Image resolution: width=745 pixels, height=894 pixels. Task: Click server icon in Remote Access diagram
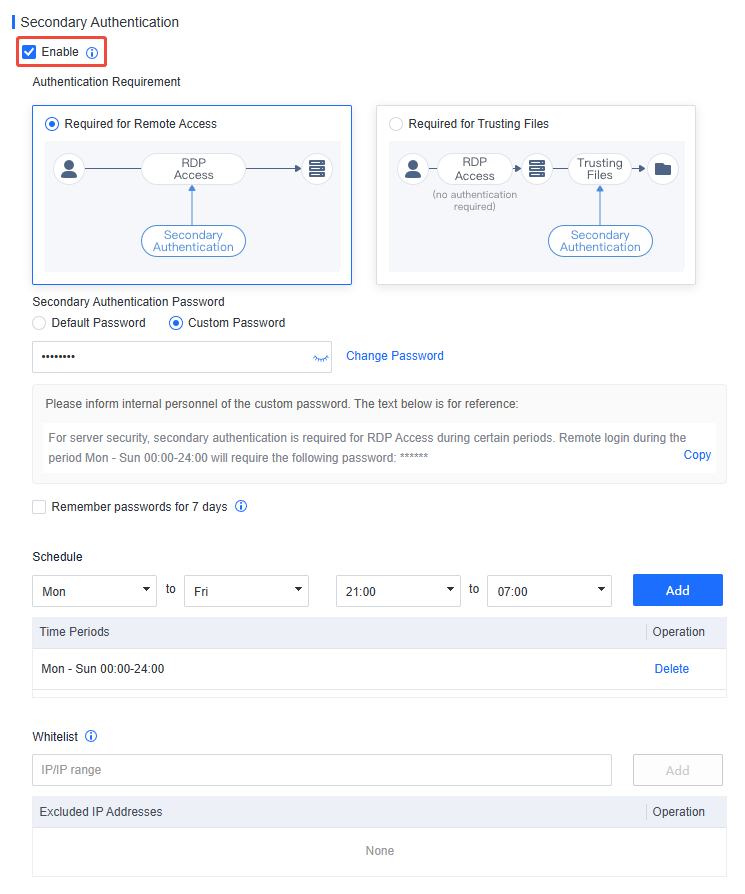tap(317, 169)
